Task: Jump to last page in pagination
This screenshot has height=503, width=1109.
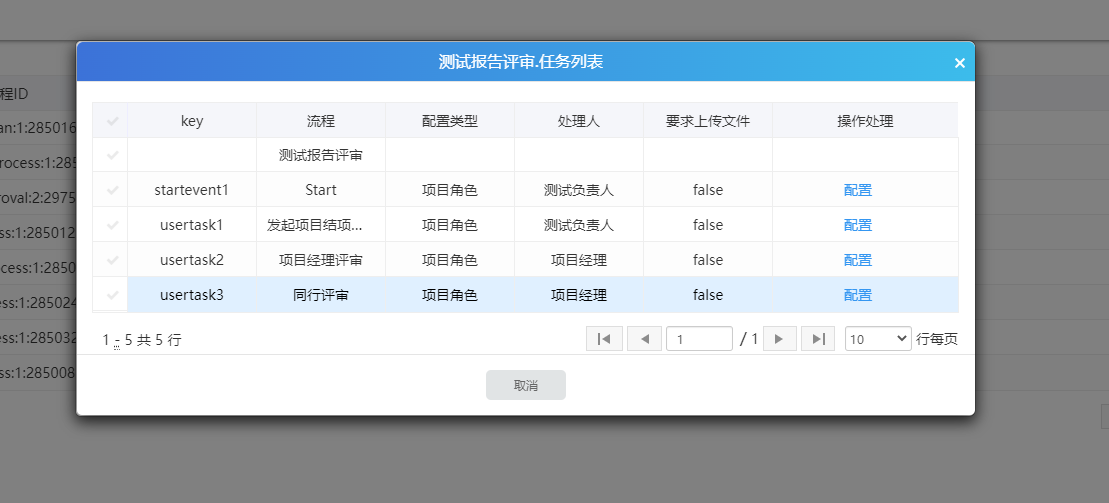Action: (818, 339)
